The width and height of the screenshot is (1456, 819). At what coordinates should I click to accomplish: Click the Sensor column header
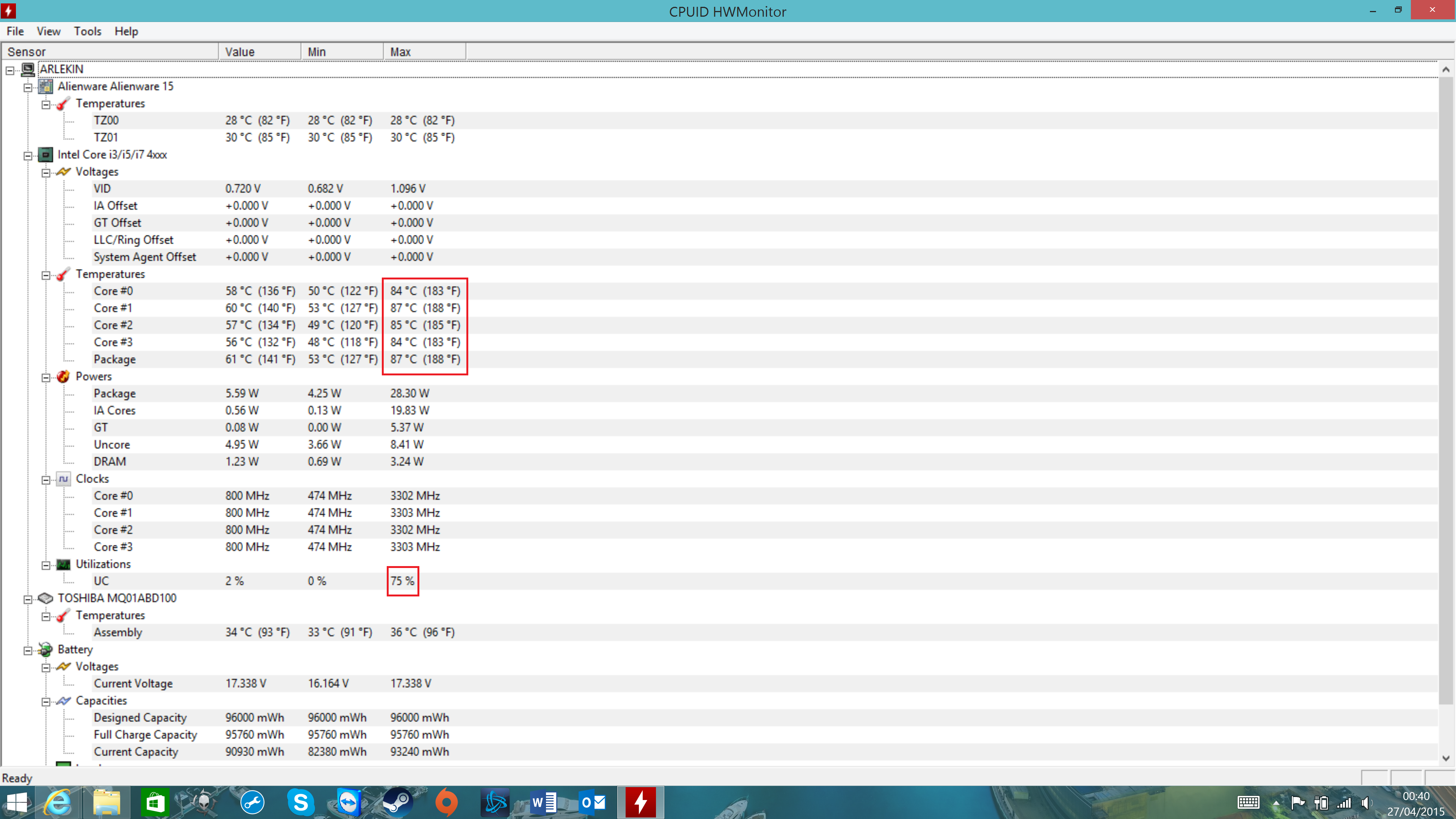pyautogui.click(x=110, y=52)
